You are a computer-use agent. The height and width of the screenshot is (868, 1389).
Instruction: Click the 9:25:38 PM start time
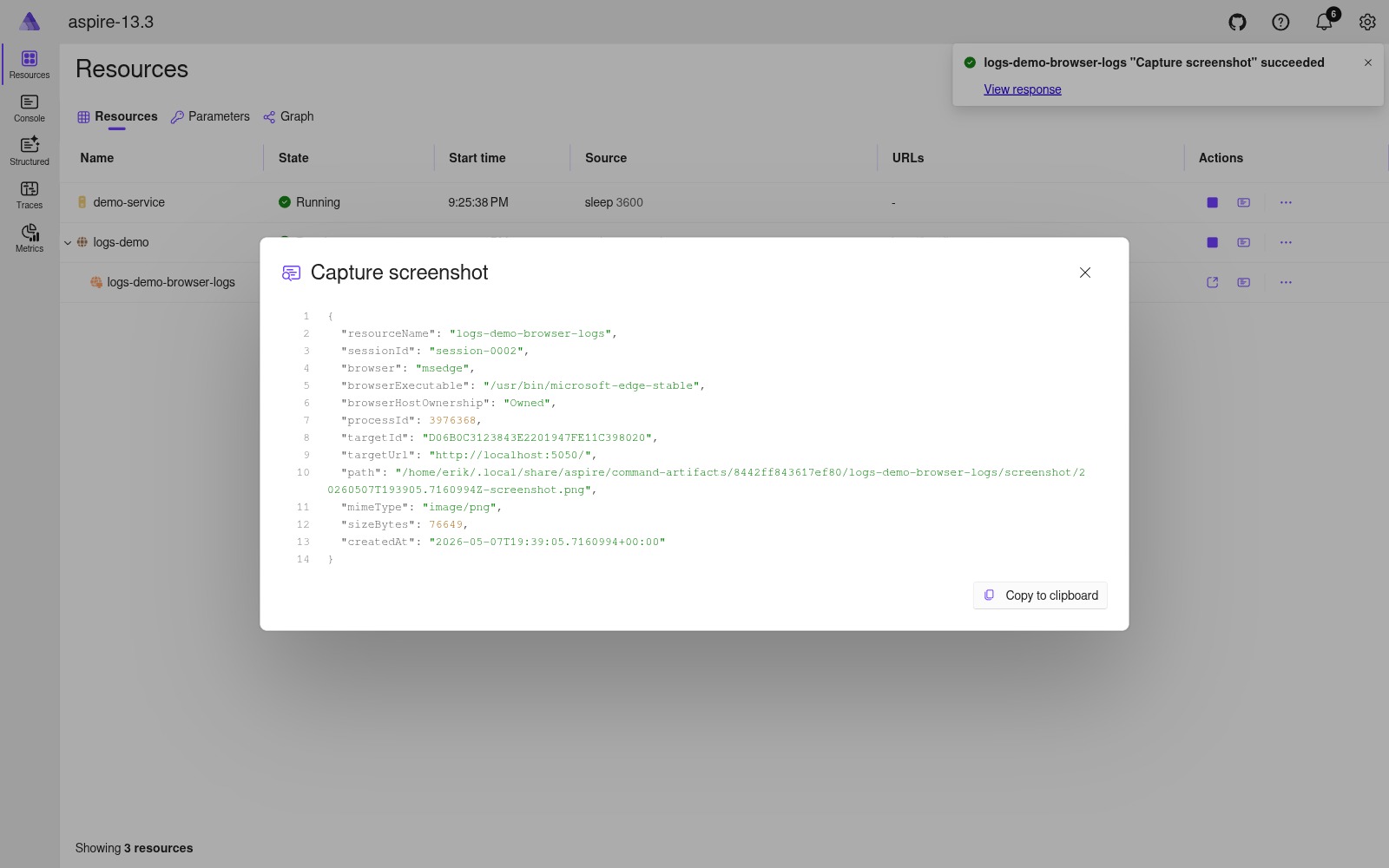point(478,202)
